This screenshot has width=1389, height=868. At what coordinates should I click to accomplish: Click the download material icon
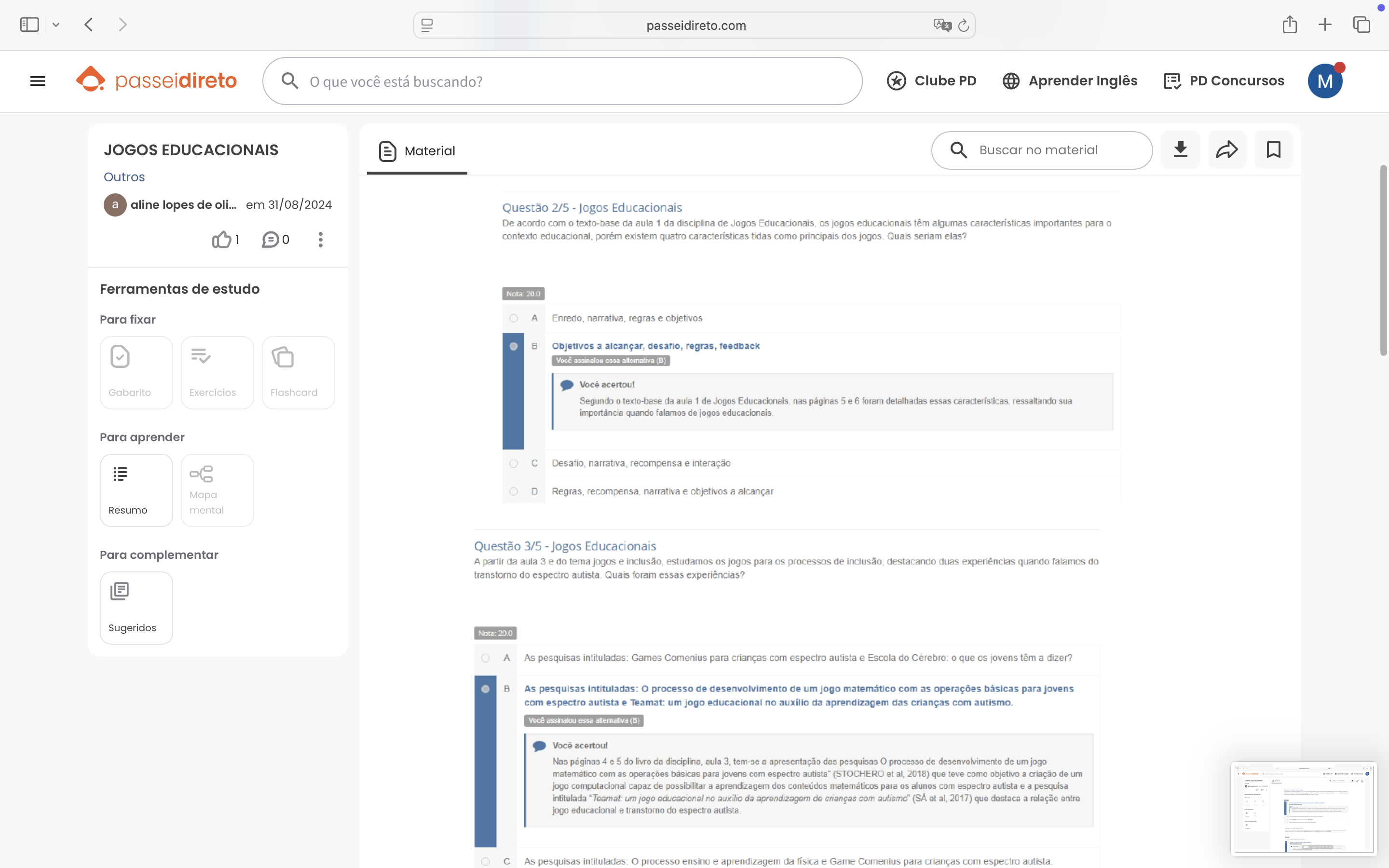click(1180, 150)
